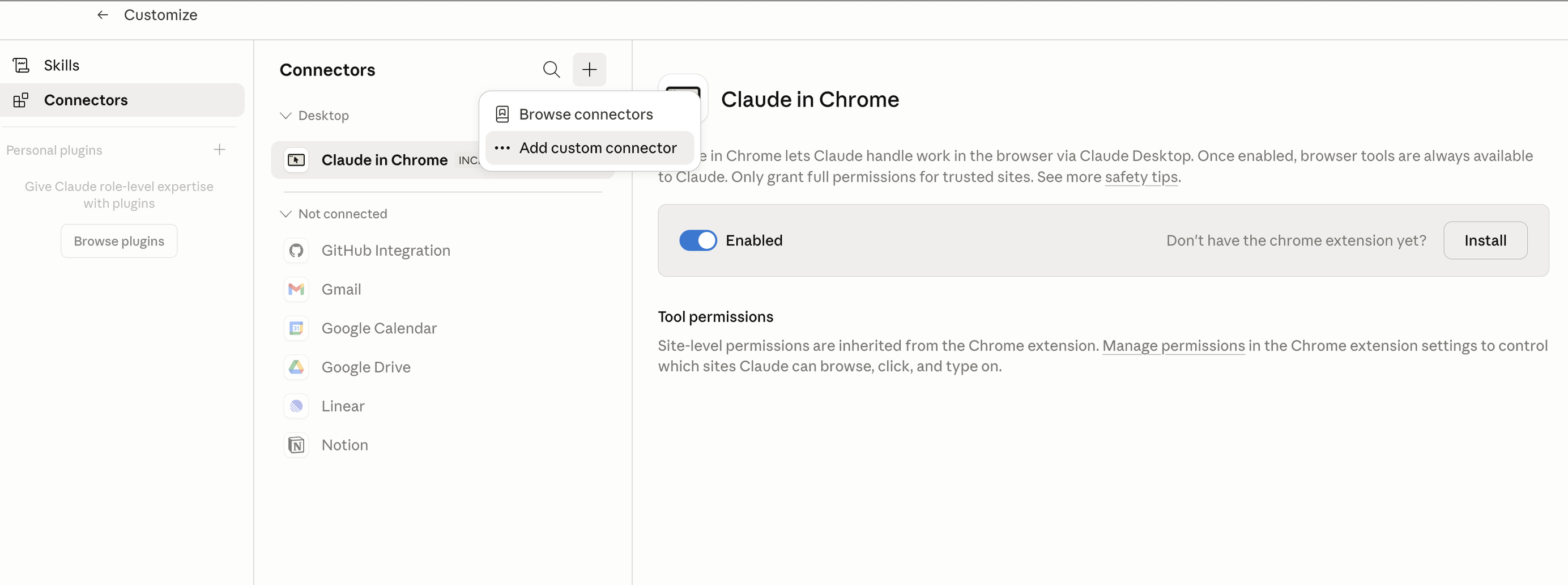This screenshot has height=585, width=1568.
Task: Open the connectors search magnifier icon
Action: coord(551,70)
